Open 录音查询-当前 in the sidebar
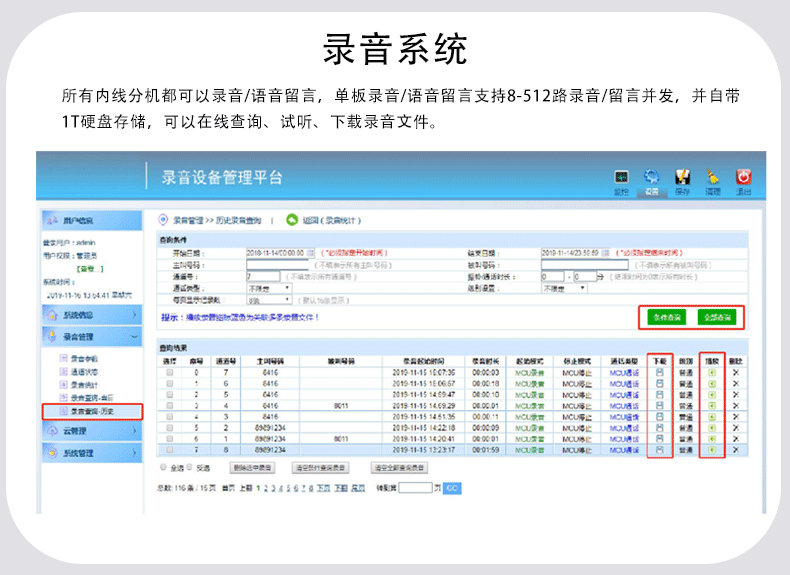Viewport: 790px width, 575px height. 92,398
